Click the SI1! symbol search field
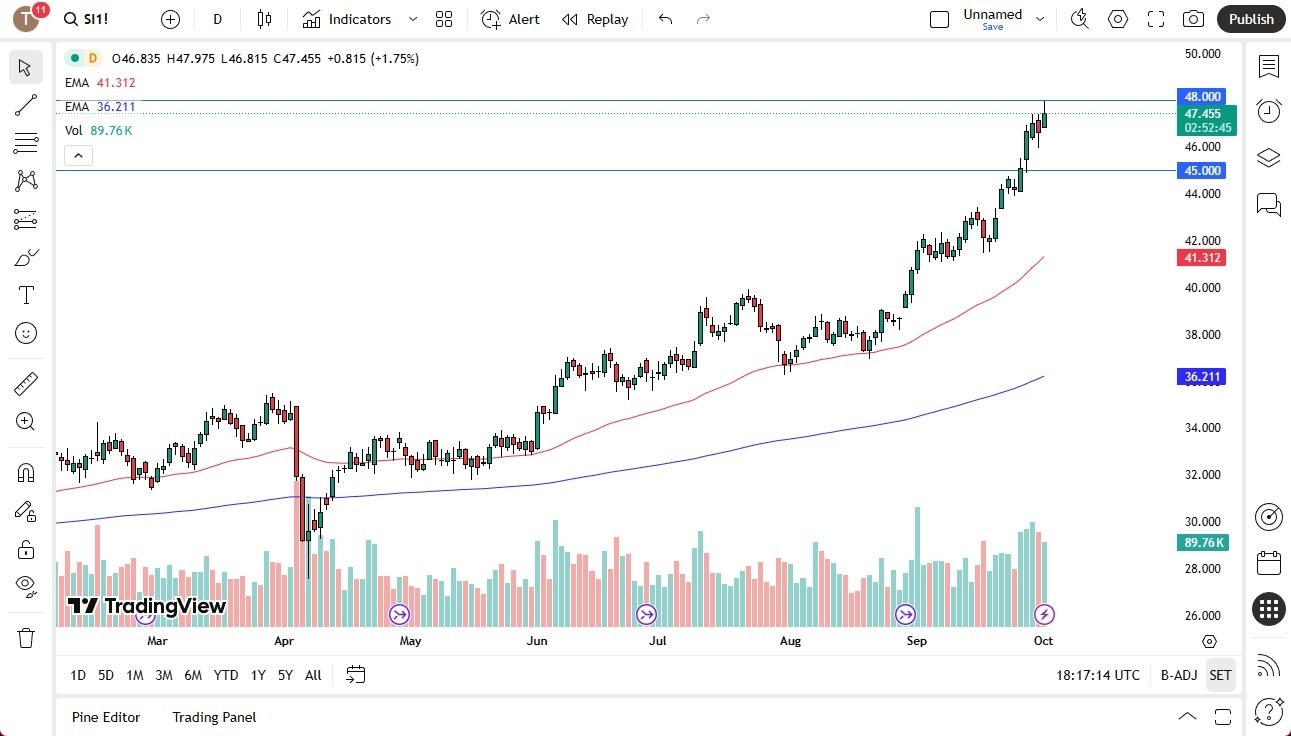Screen dimensions: 1291x736 [87, 18]
